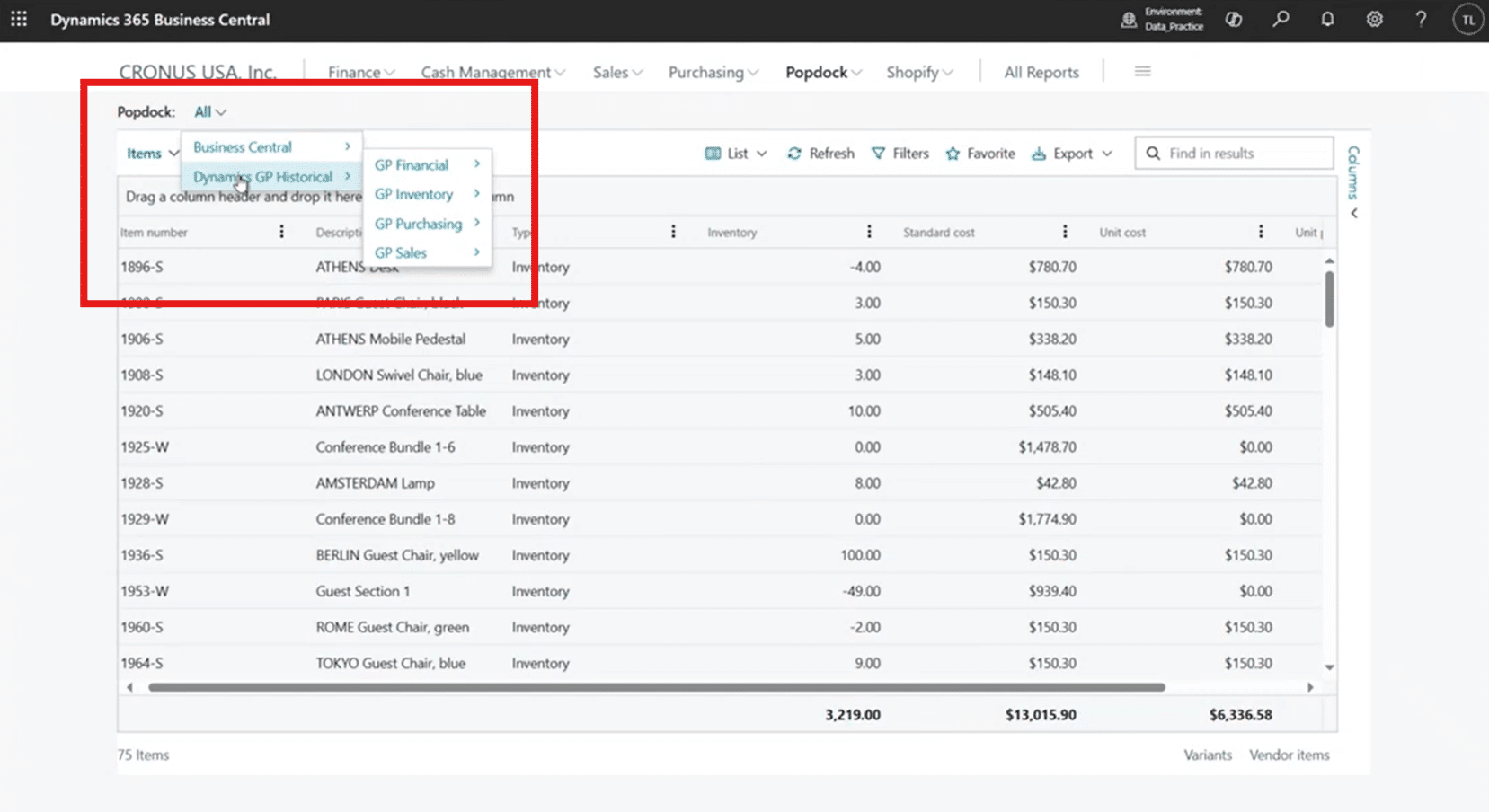Open the Vendor items link
Viewport: 1489px width, 812px height.
point(1289,755)
